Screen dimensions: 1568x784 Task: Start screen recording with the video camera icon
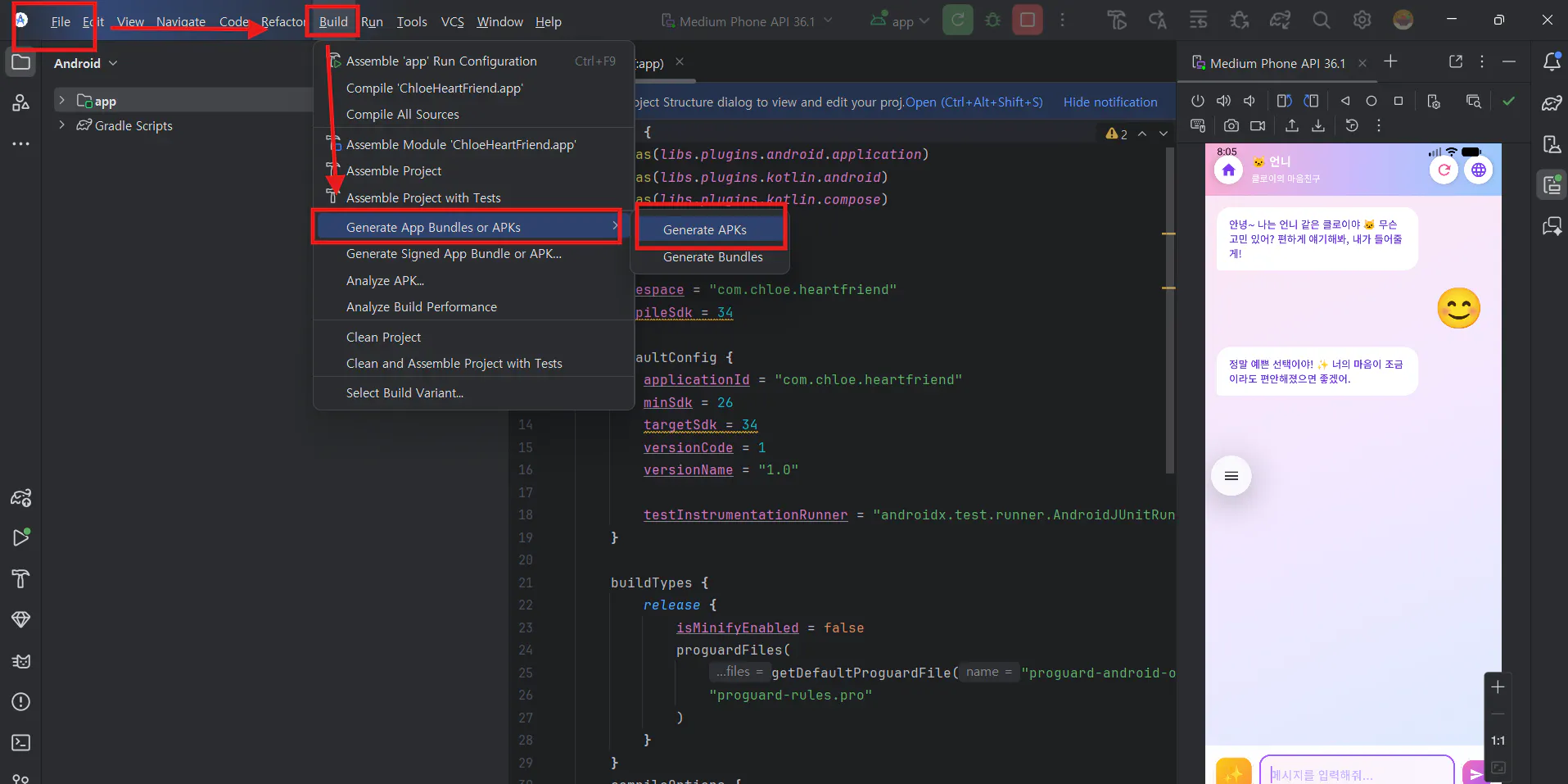(x=1258, y=125)
